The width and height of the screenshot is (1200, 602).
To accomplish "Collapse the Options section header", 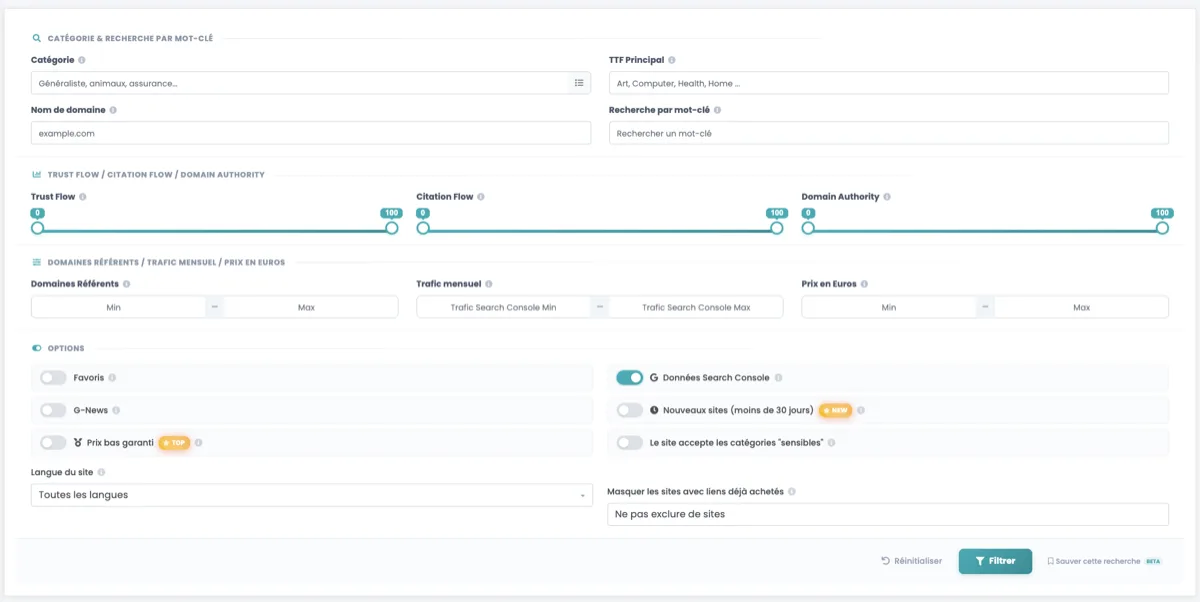I will click(x=37, y=347).
